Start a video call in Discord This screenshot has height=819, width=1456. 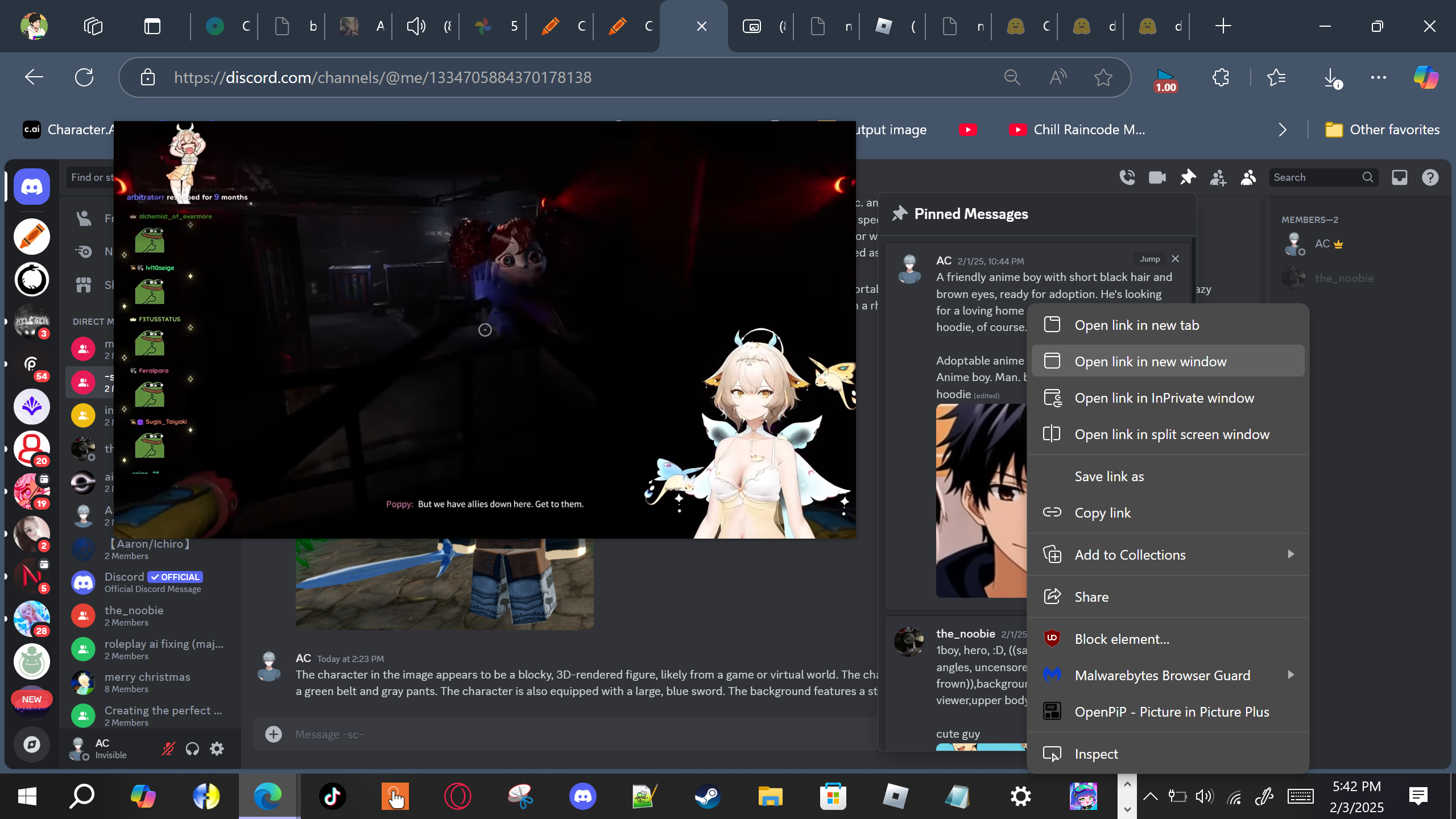point(1157,177)
